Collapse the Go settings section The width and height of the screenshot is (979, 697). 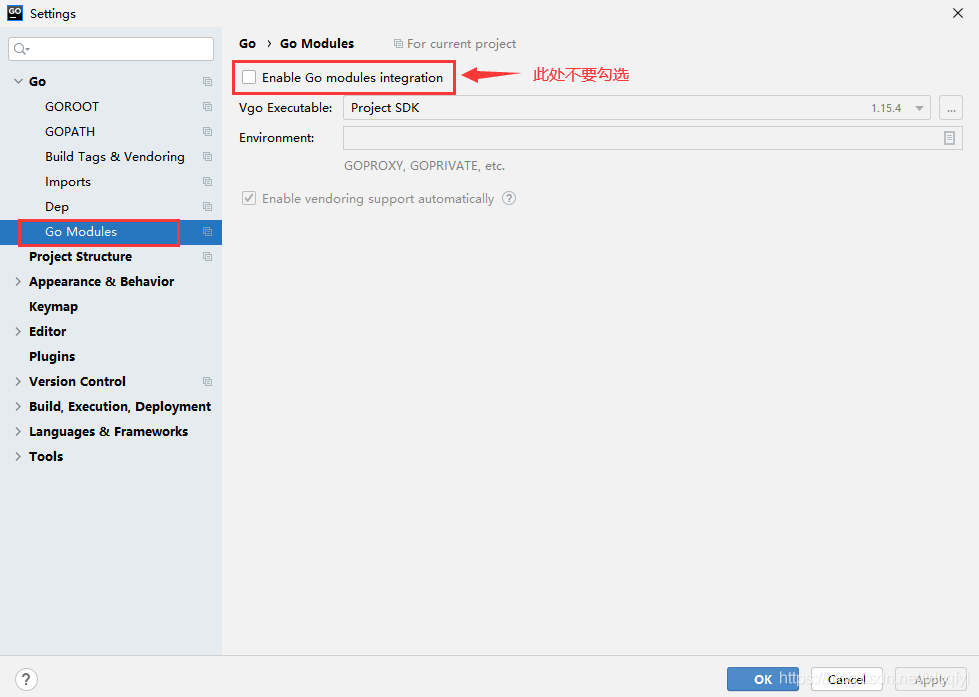coord(18,81)
